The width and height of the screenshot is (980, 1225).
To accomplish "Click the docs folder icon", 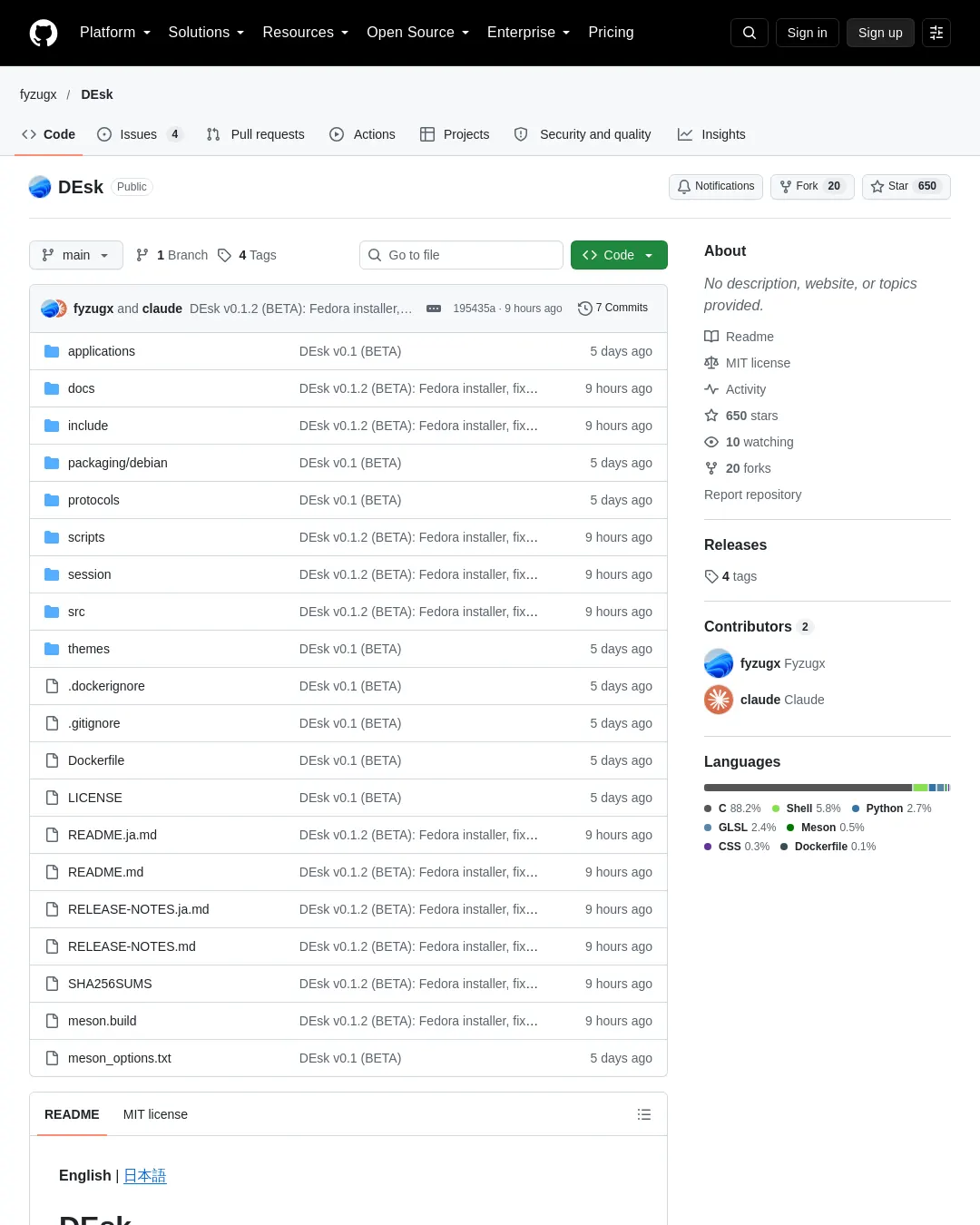I will click(52, 388).
